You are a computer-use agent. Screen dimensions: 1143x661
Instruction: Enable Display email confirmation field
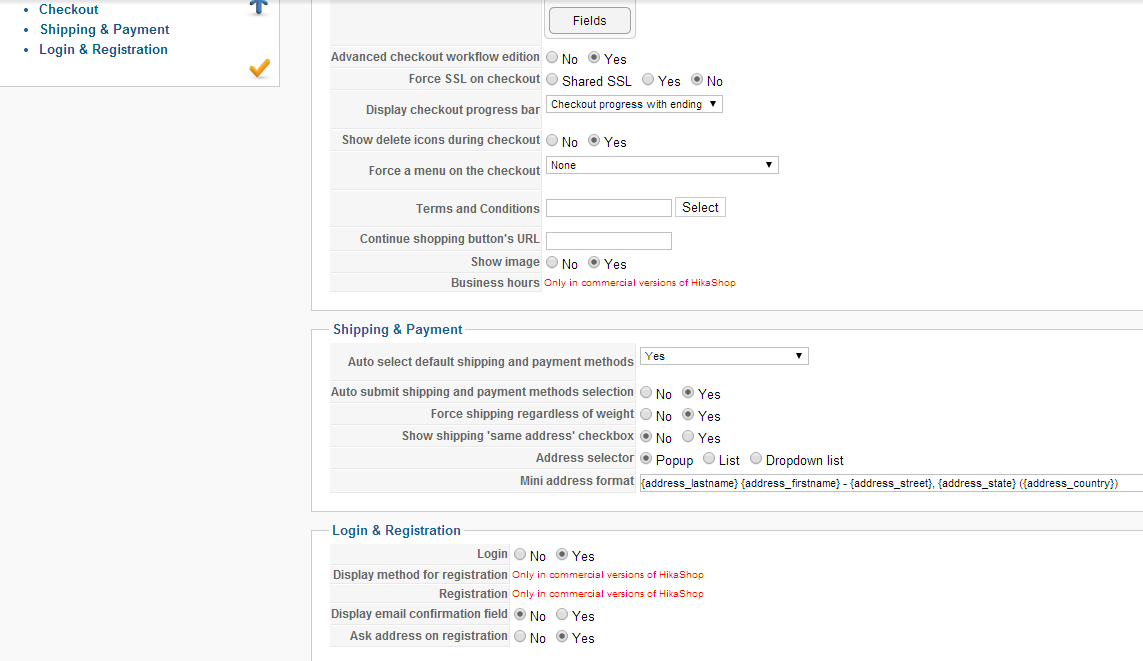tap(563, 615)
